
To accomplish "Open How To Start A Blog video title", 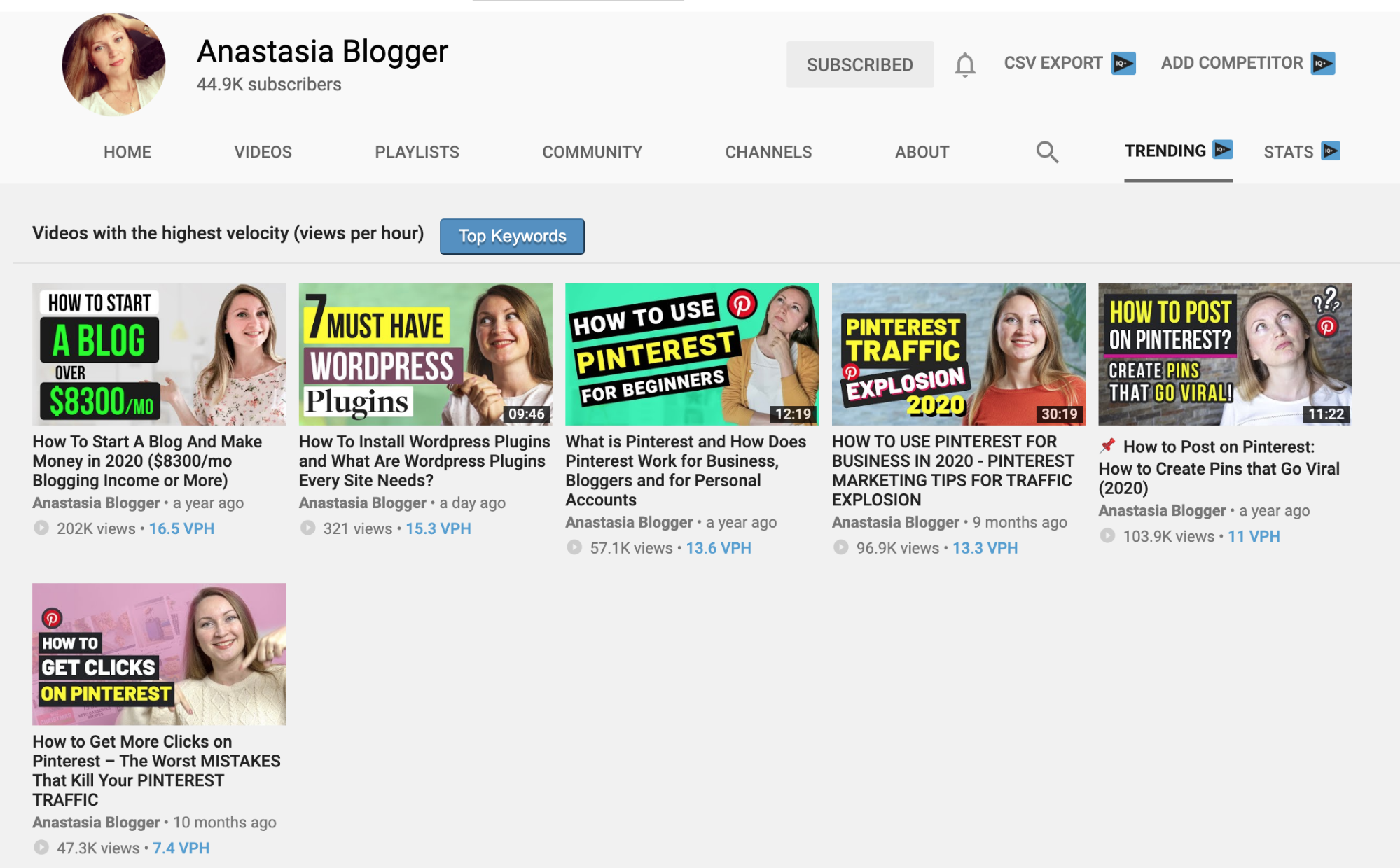I will [x=147, y=461].
